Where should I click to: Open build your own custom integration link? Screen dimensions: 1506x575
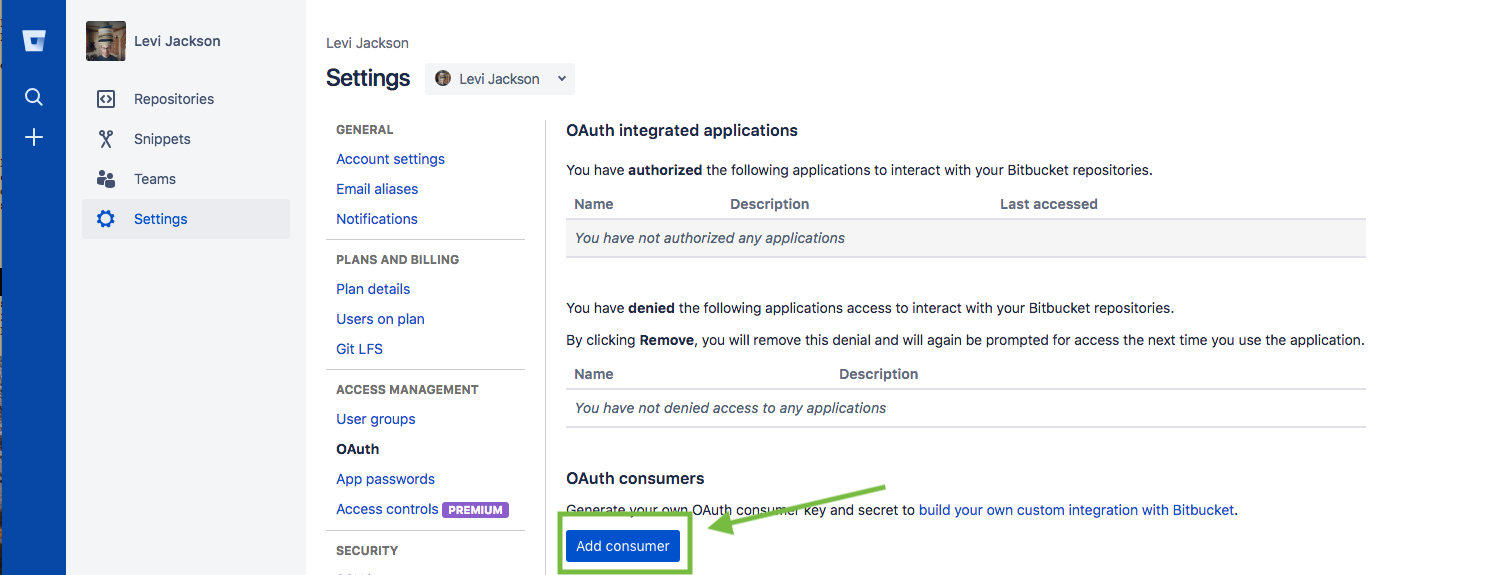1077,510
